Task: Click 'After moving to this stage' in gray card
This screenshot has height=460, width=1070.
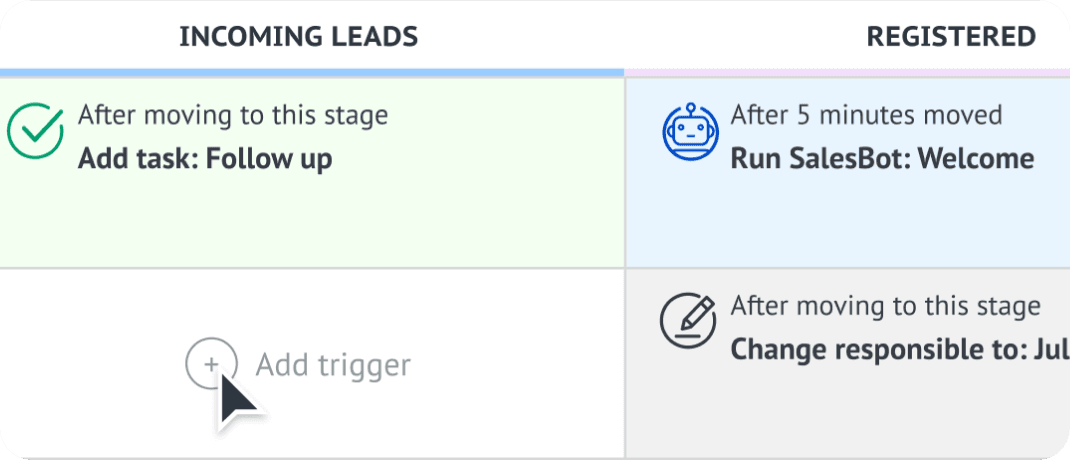Action: pos(886,306)
